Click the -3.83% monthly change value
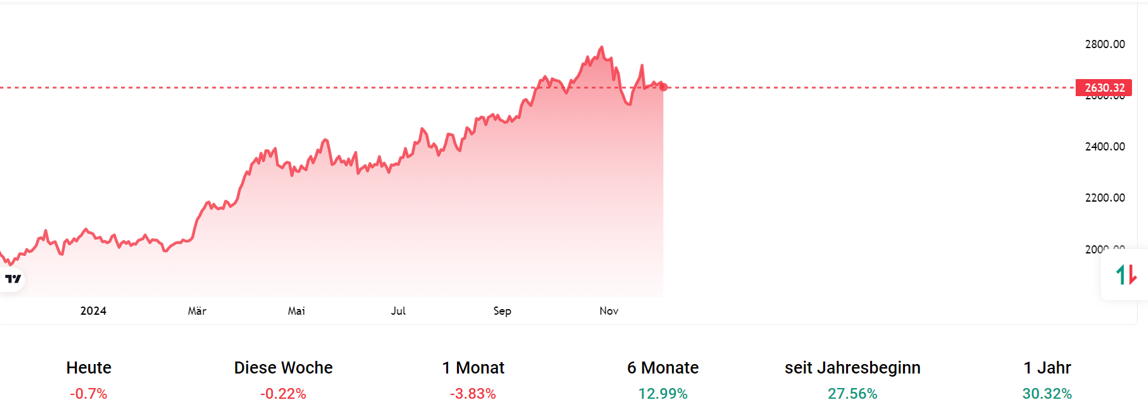1148x409 pixels. 473,394
